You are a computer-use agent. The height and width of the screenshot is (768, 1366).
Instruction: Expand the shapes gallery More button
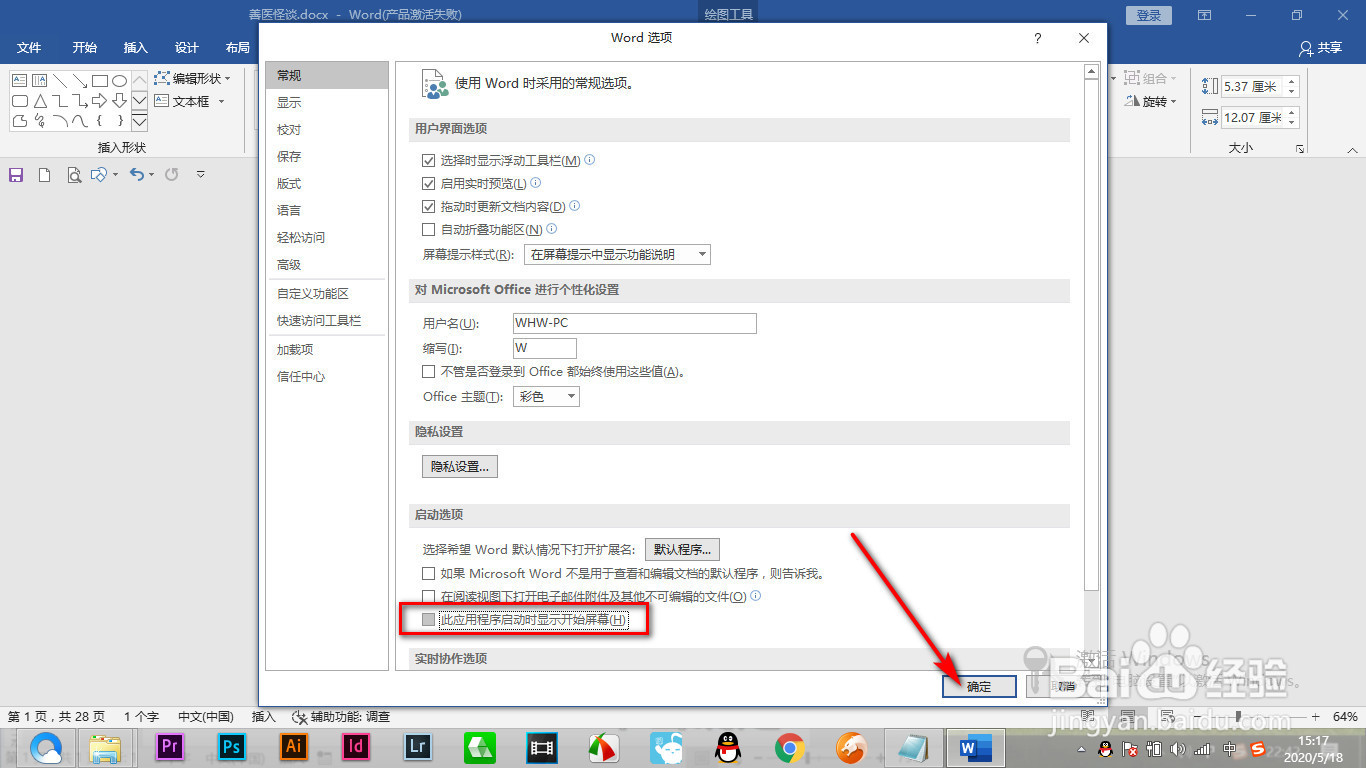click(139, 122)
